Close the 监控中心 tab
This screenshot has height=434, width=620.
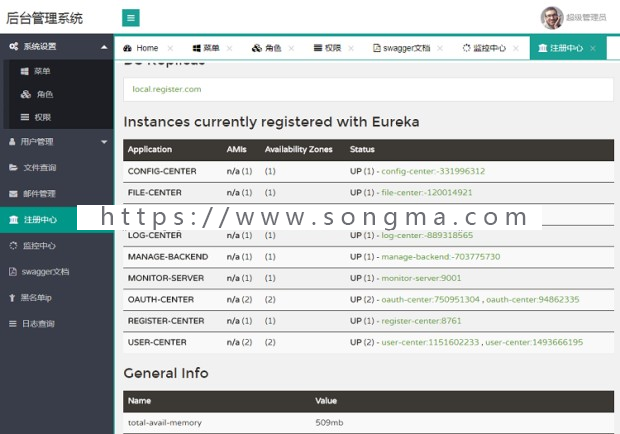[516, 48]
